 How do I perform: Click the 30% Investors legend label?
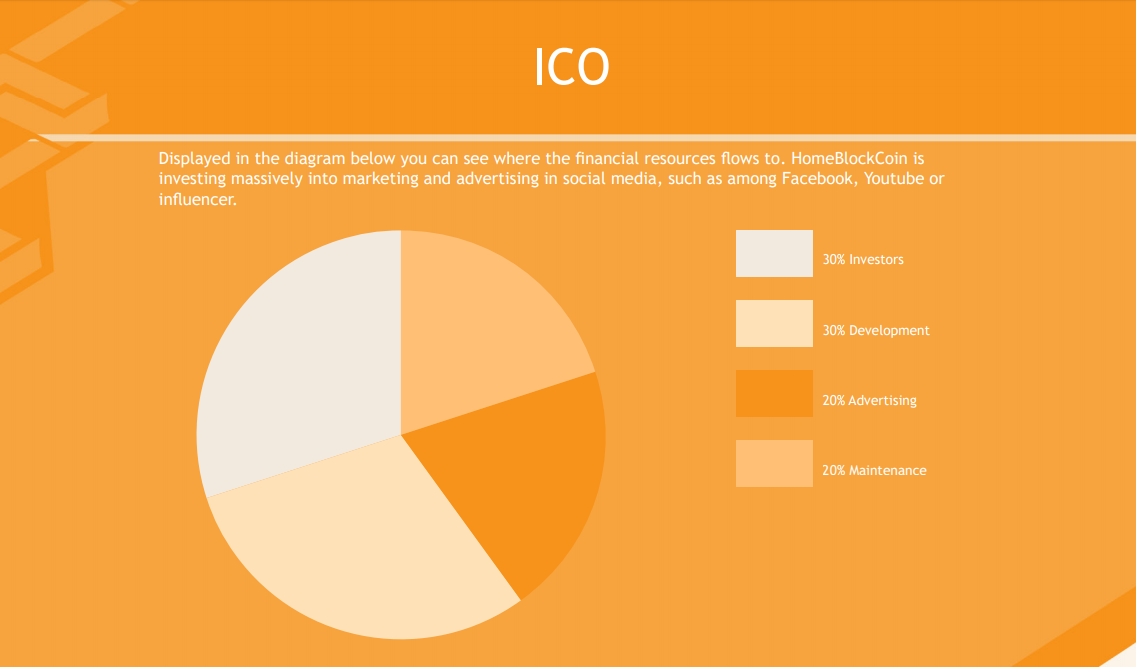click(x=863, y=259)
